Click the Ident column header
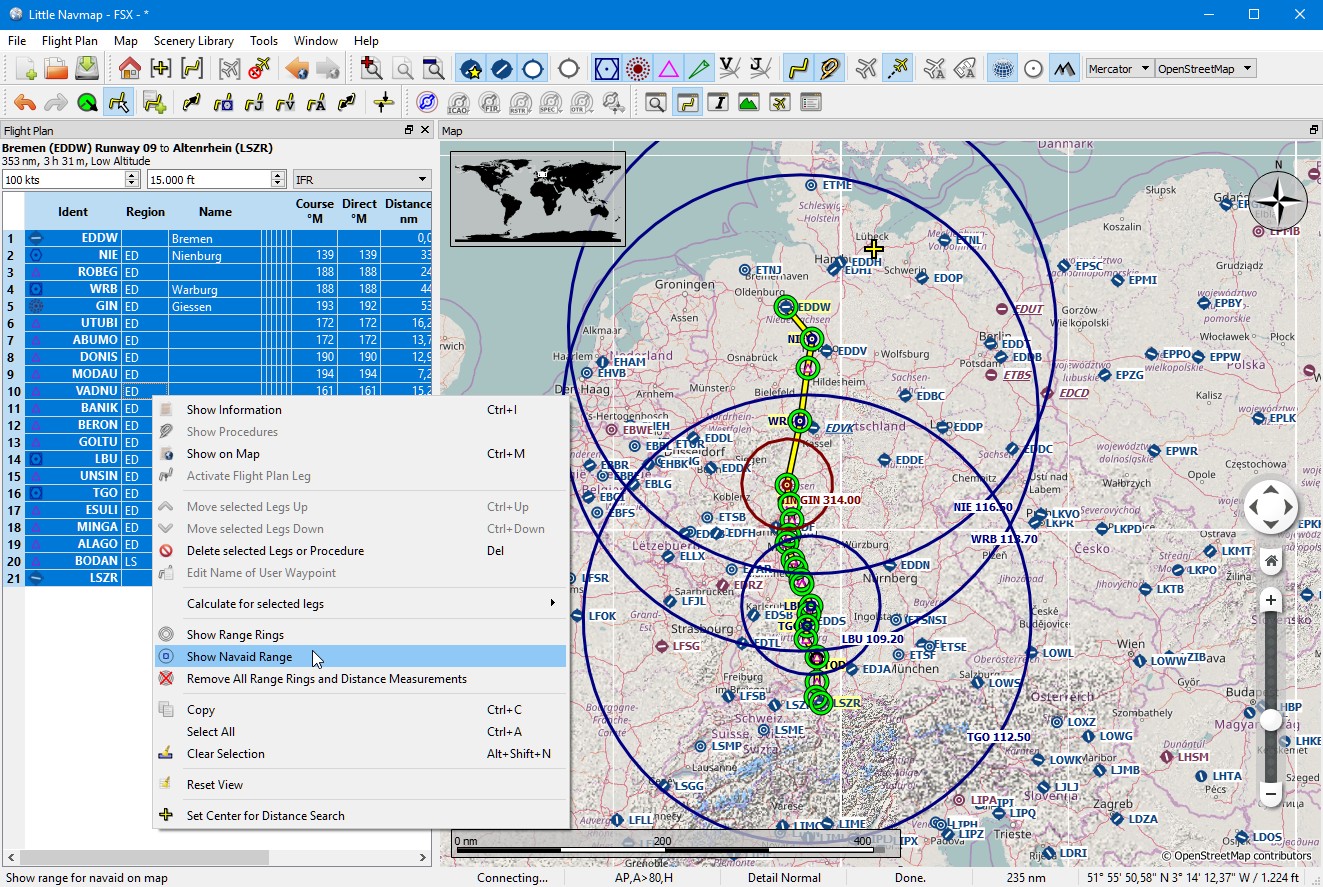 [73, 212]
